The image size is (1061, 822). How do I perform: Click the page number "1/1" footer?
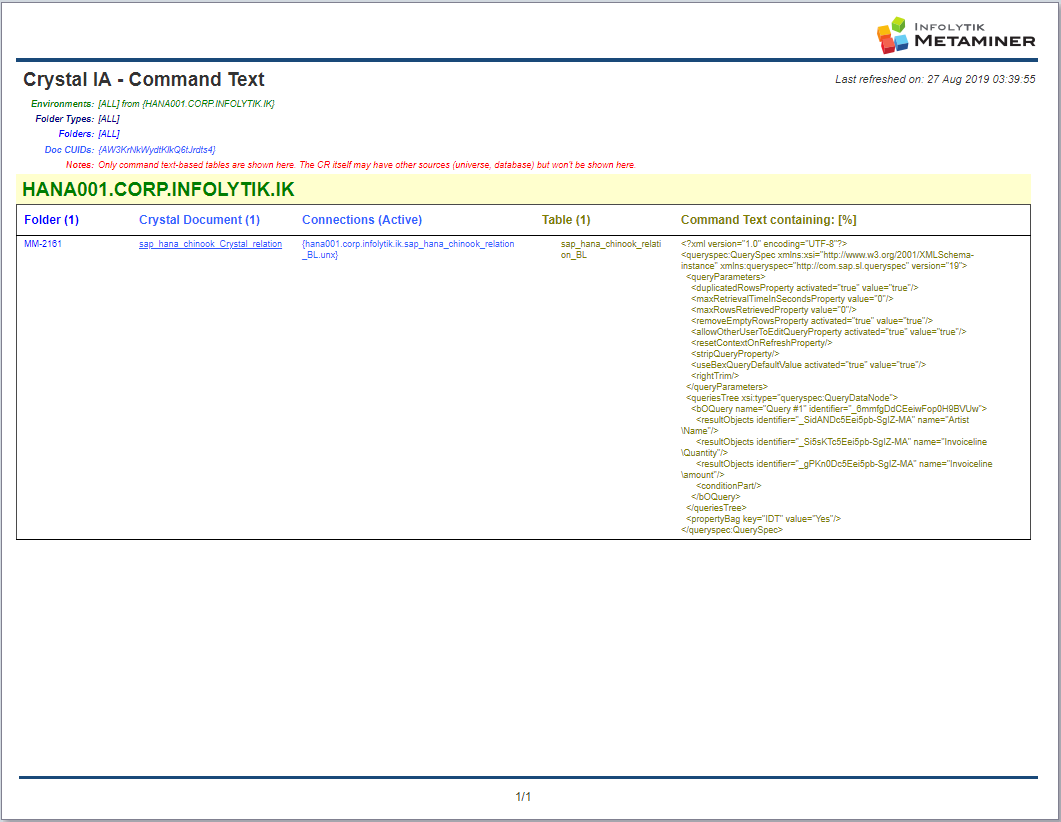point(523,797)
